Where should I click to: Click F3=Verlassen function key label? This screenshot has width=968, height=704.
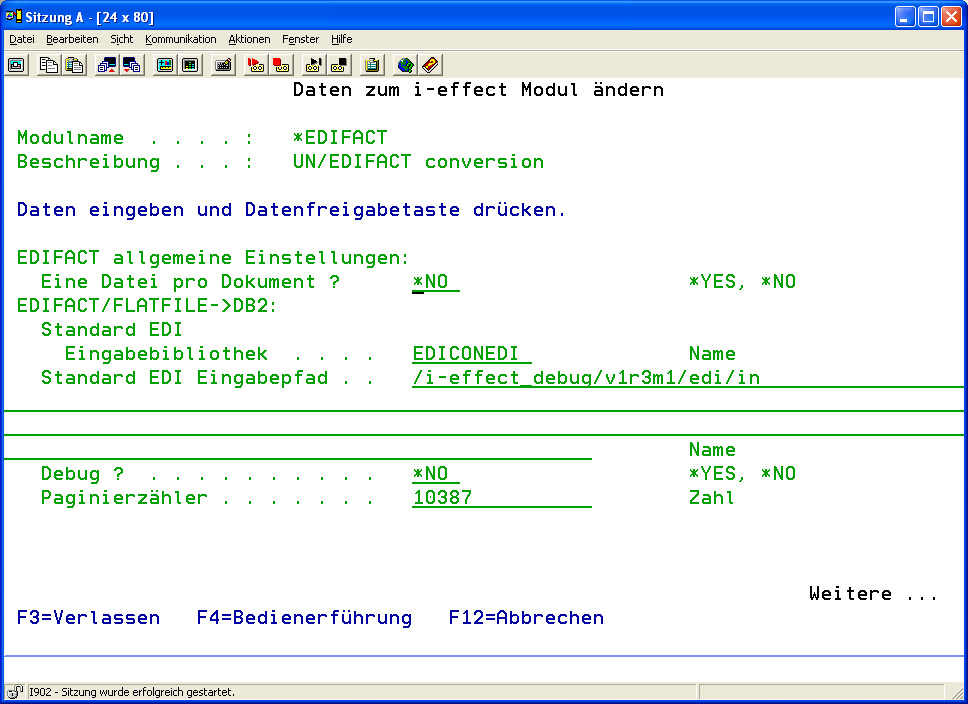coord(88,618)
